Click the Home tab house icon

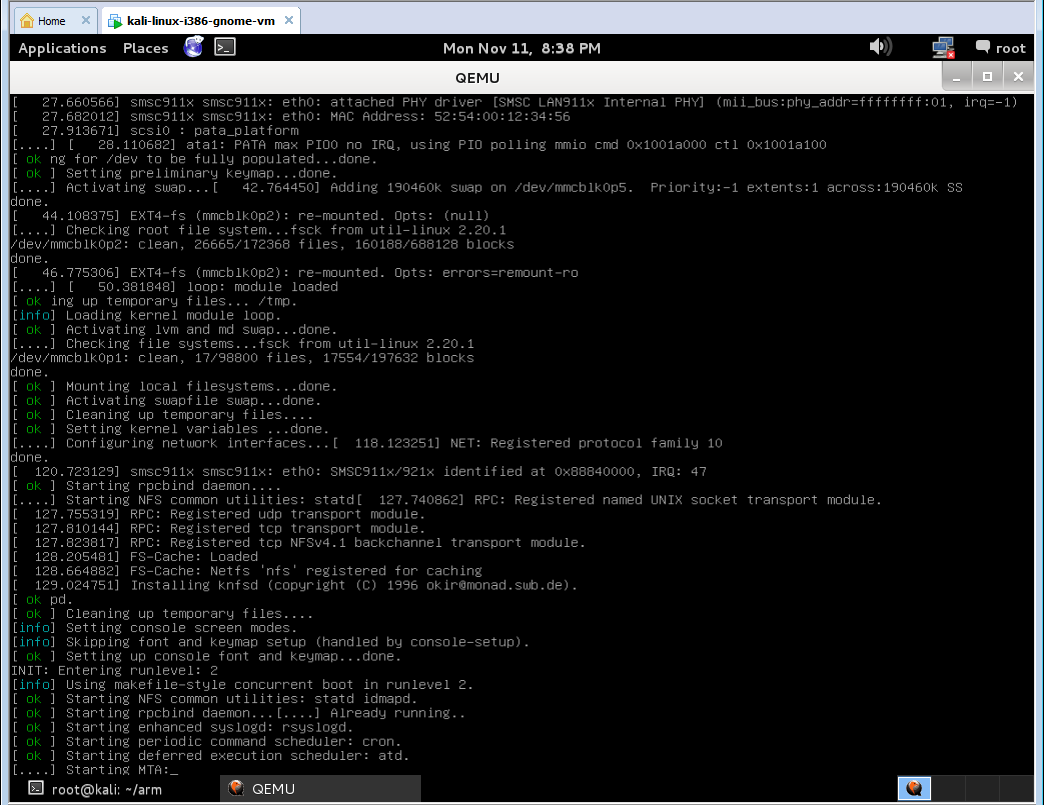pos(27,21)
